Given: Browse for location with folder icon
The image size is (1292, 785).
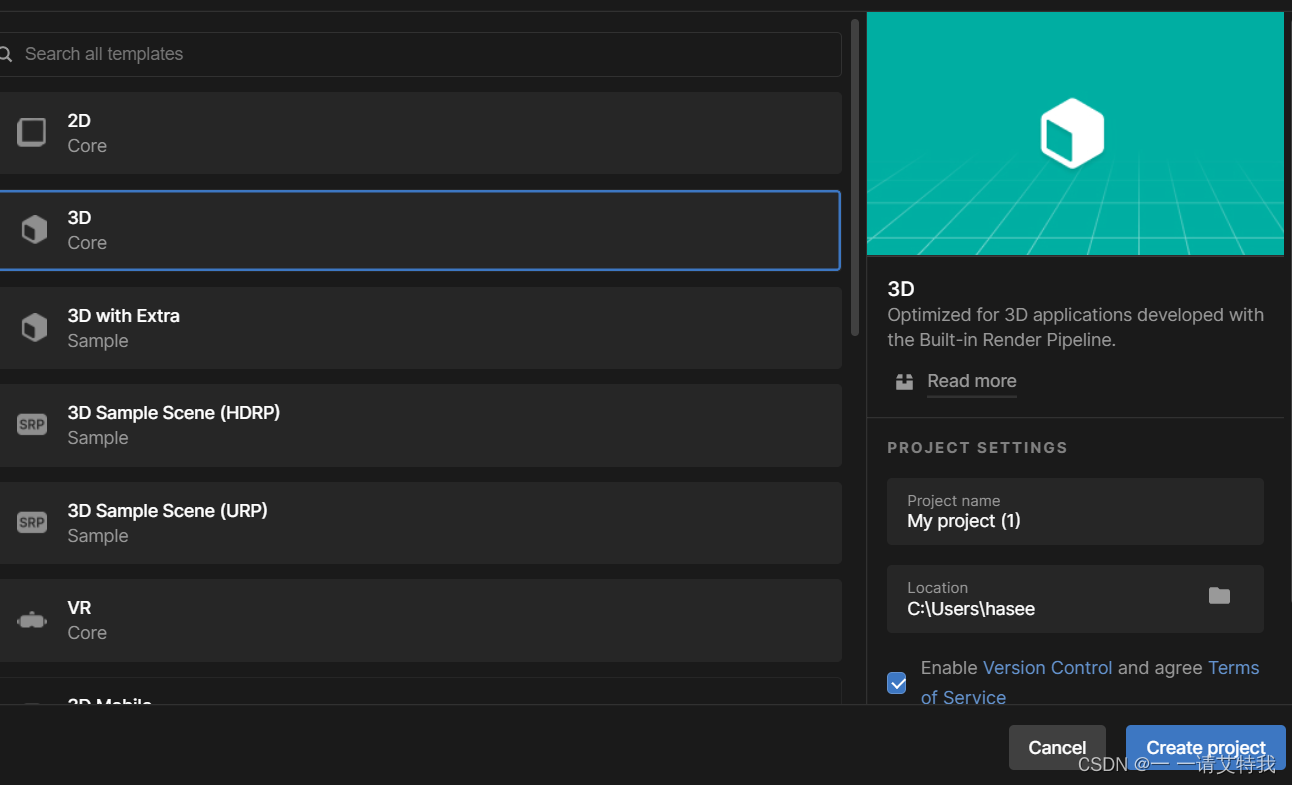Looking at the screenshot, I should click(x=1219, y=596).
